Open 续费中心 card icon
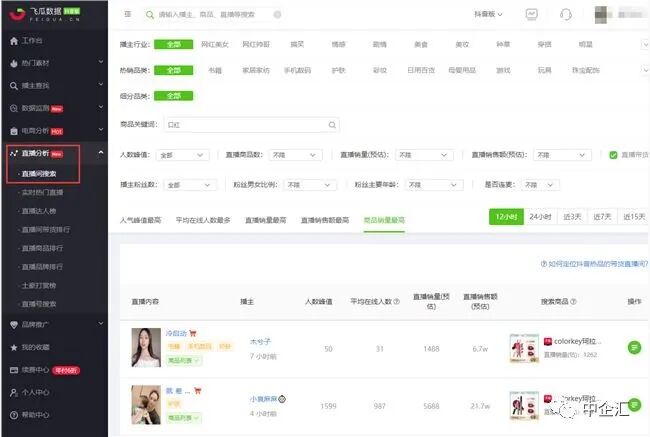Image resolution: width=650 pixels, height=437 pixels. [14, 370]
